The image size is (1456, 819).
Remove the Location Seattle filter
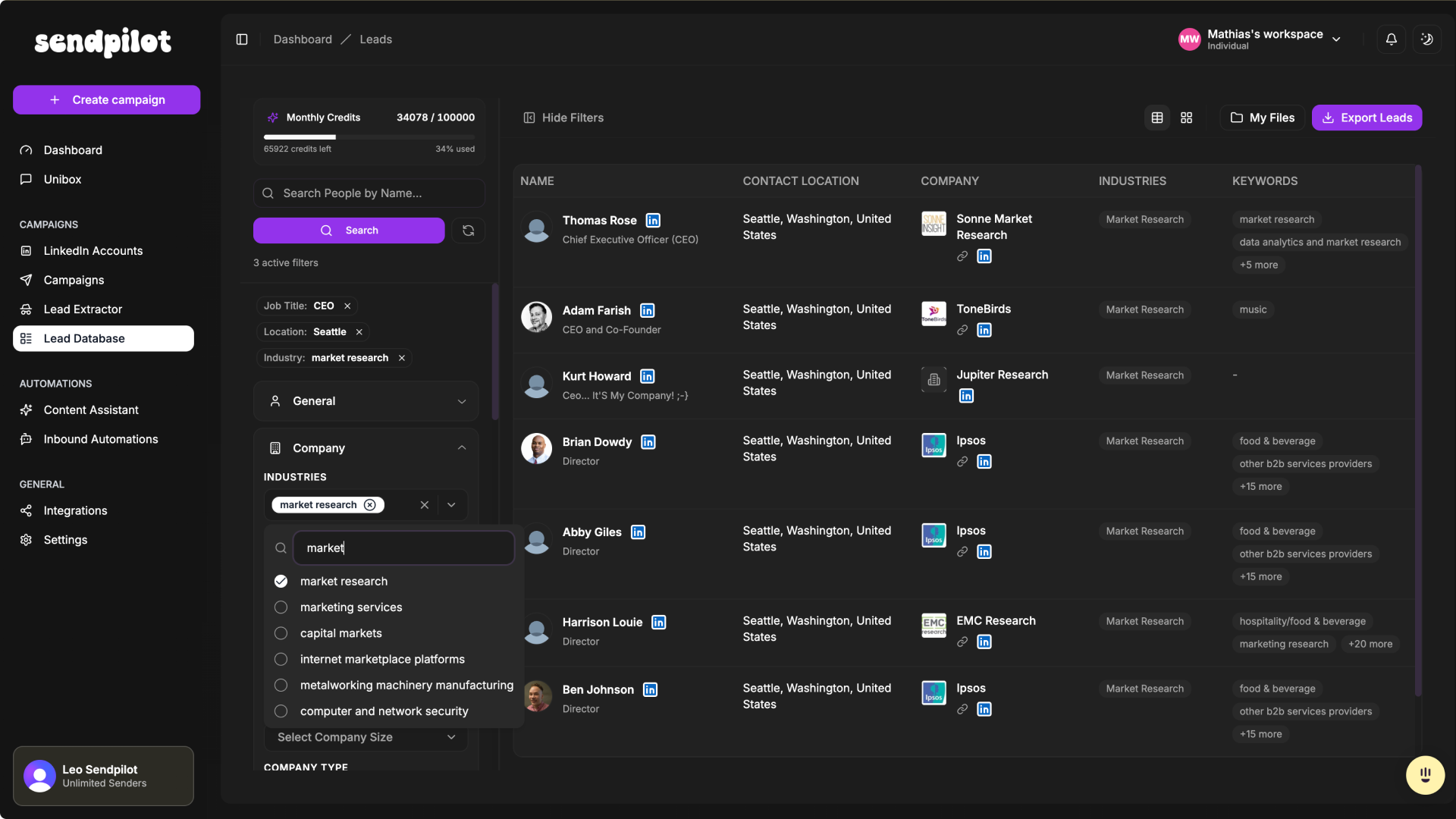tap(359, 332)
